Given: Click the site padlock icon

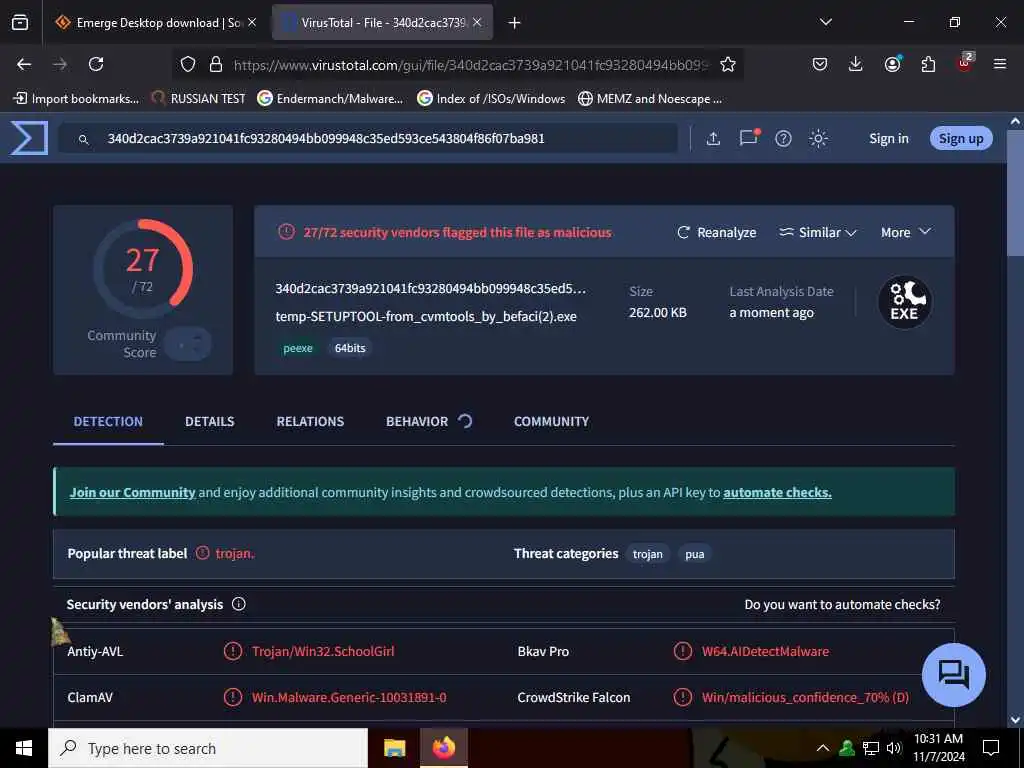Looking at the screenshot, I should tap(216, 64).
